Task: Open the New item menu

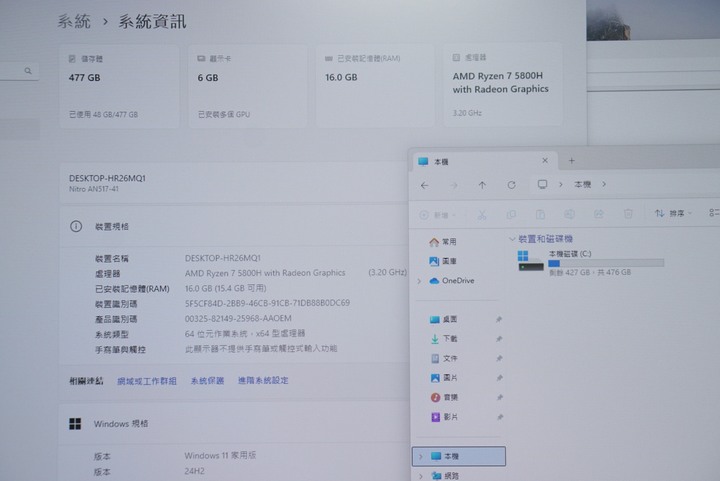Action: (438, 215)
